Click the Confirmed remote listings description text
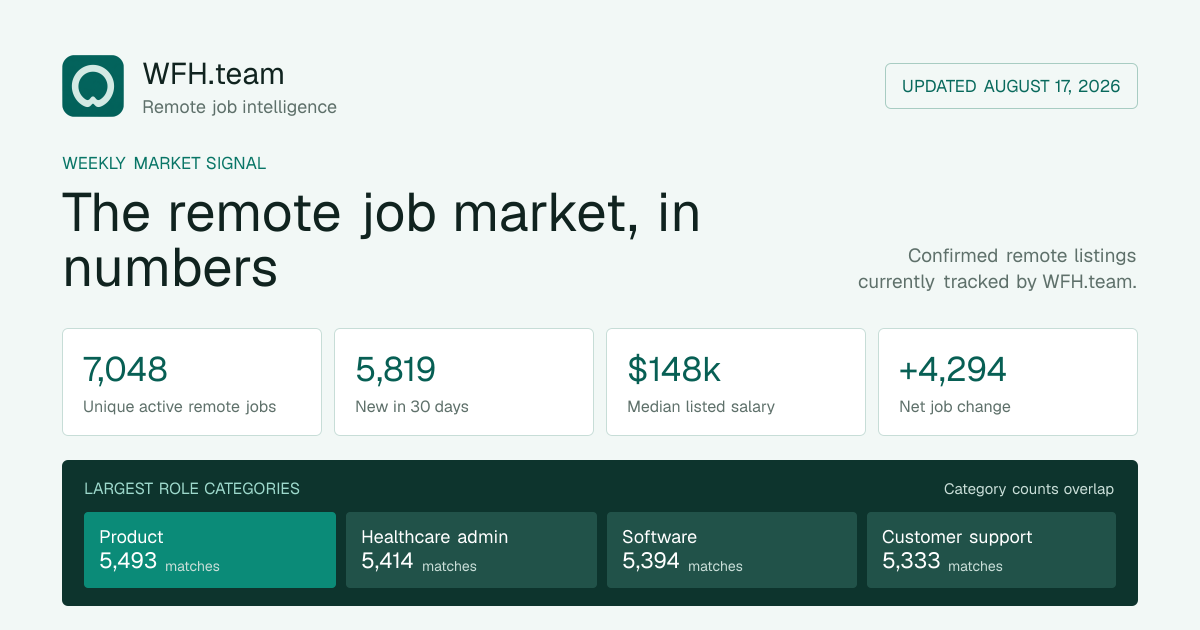 pyautogui.click(x=997, y=269)
